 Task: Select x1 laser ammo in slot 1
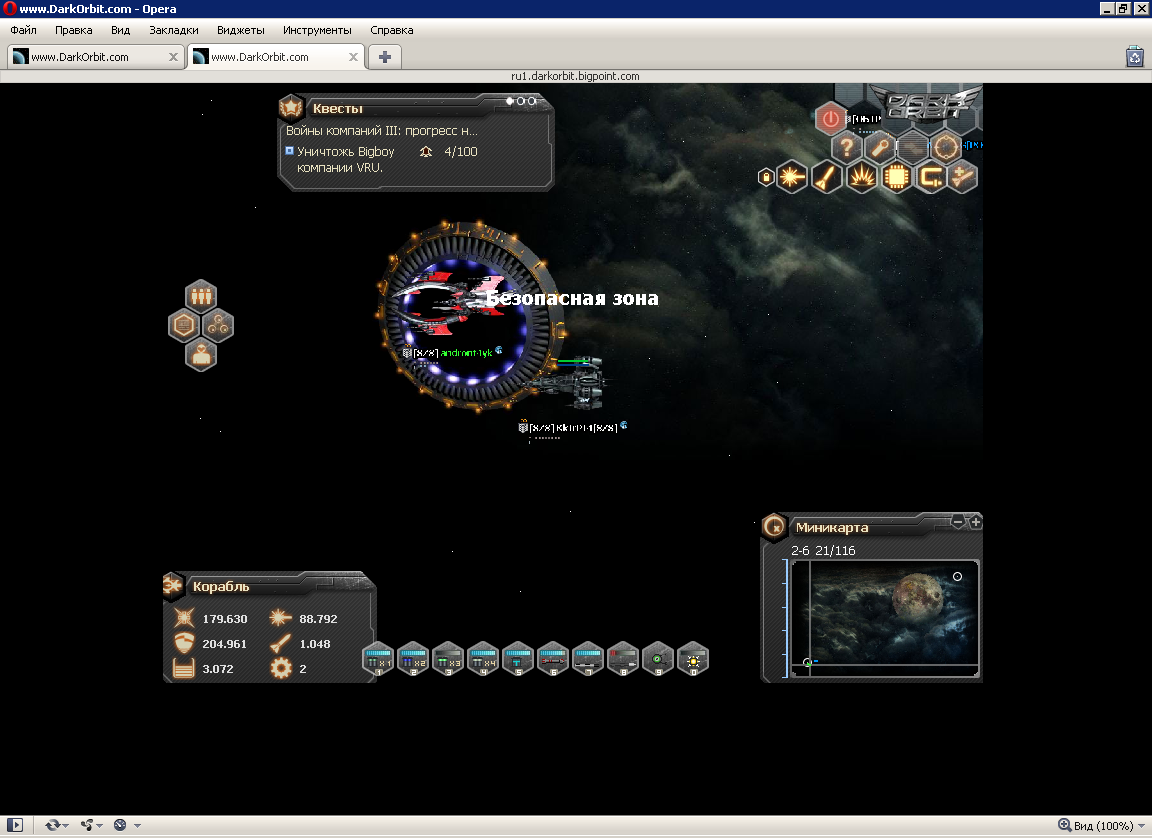point(378,659)
